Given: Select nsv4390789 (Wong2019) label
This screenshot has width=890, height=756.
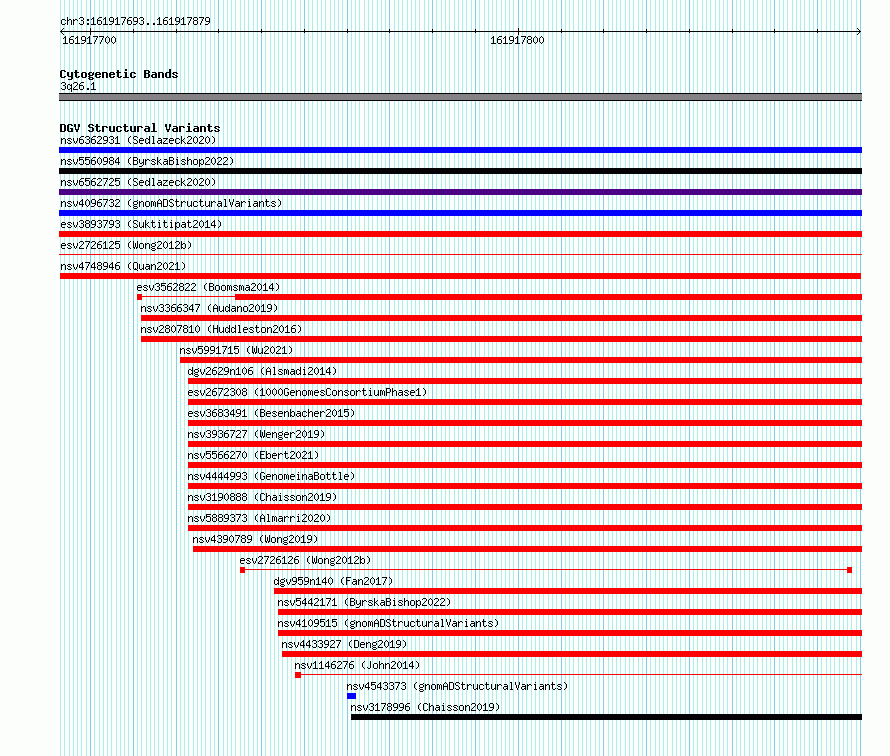Looking at the screenshot, I should pyautogui.click(x=255, y=539).
